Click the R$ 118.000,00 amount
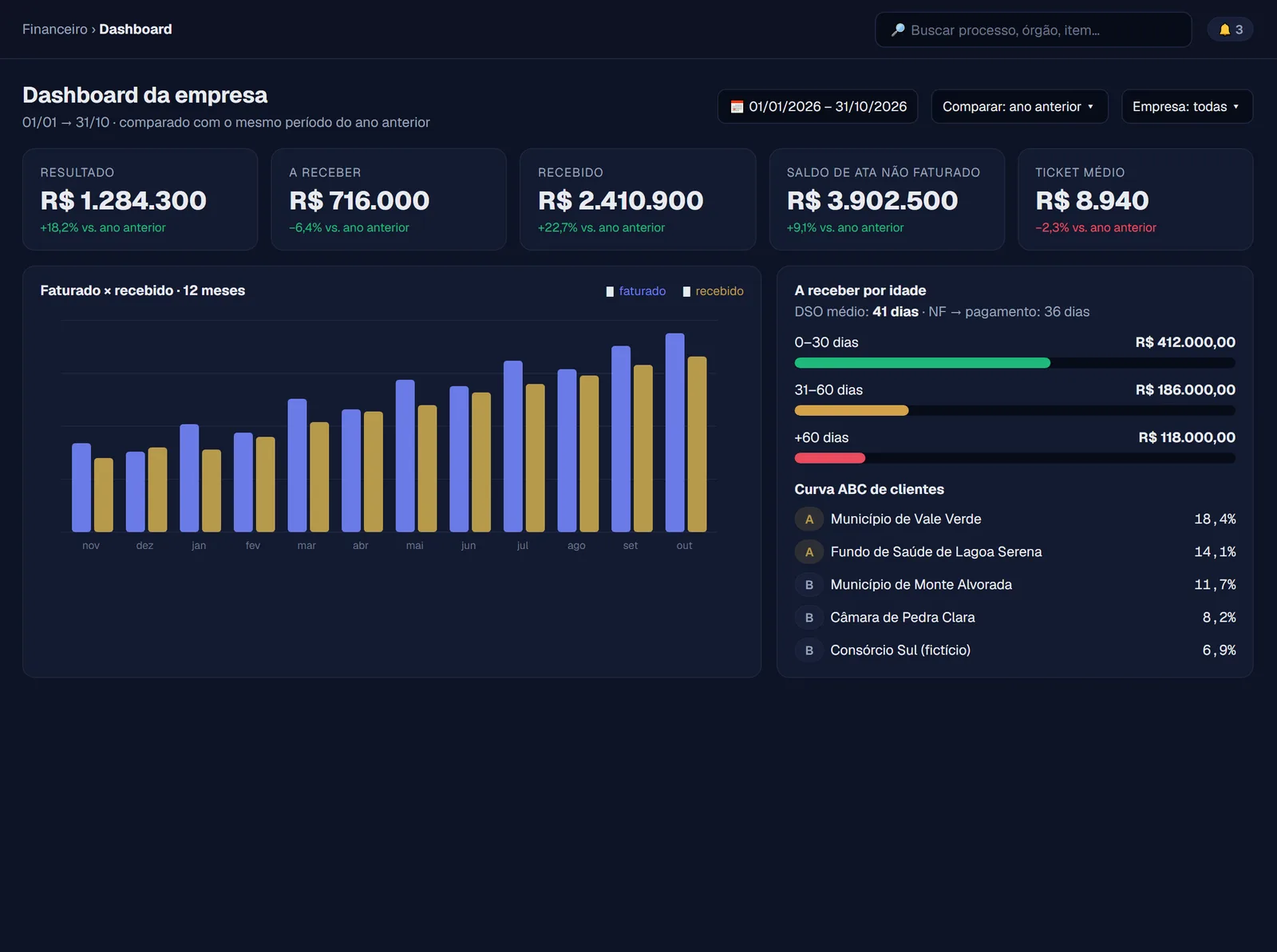This screenshot has height=952, width=1277. pyautogui.click(x=1187, y=437)
